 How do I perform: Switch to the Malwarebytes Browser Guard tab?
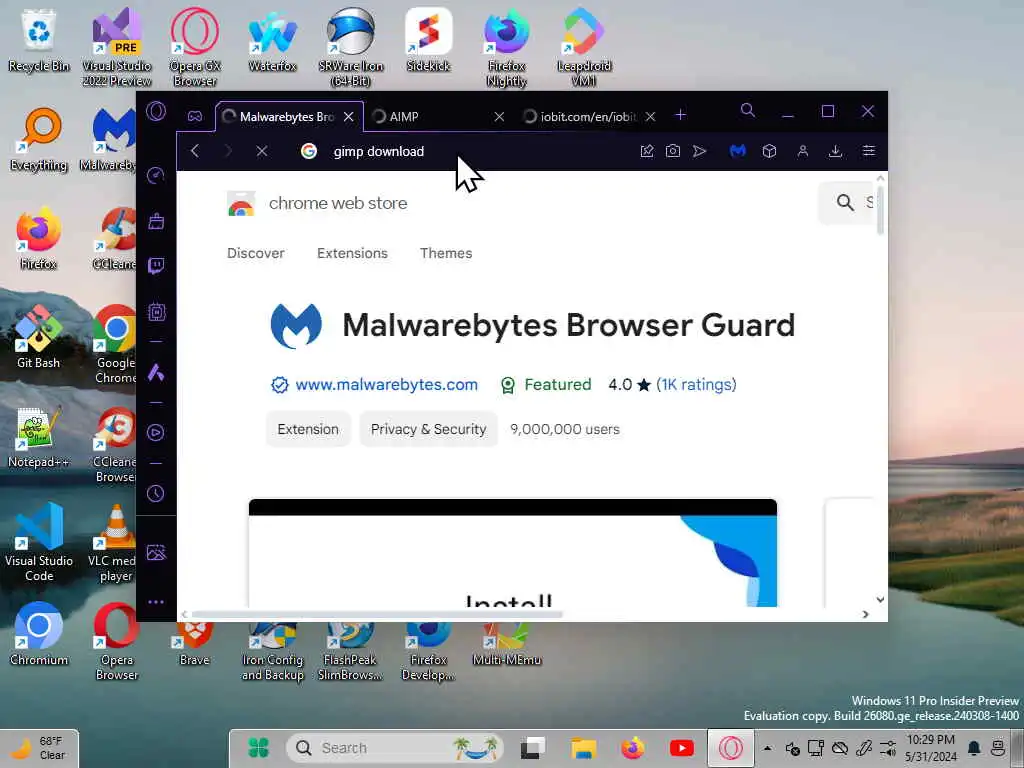[289, 116]
